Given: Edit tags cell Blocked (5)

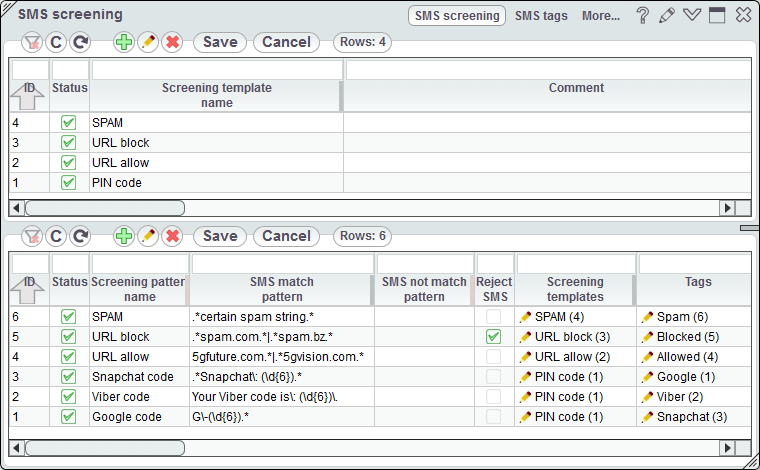Looking at the screenshot, I should (x=647, y=337).
